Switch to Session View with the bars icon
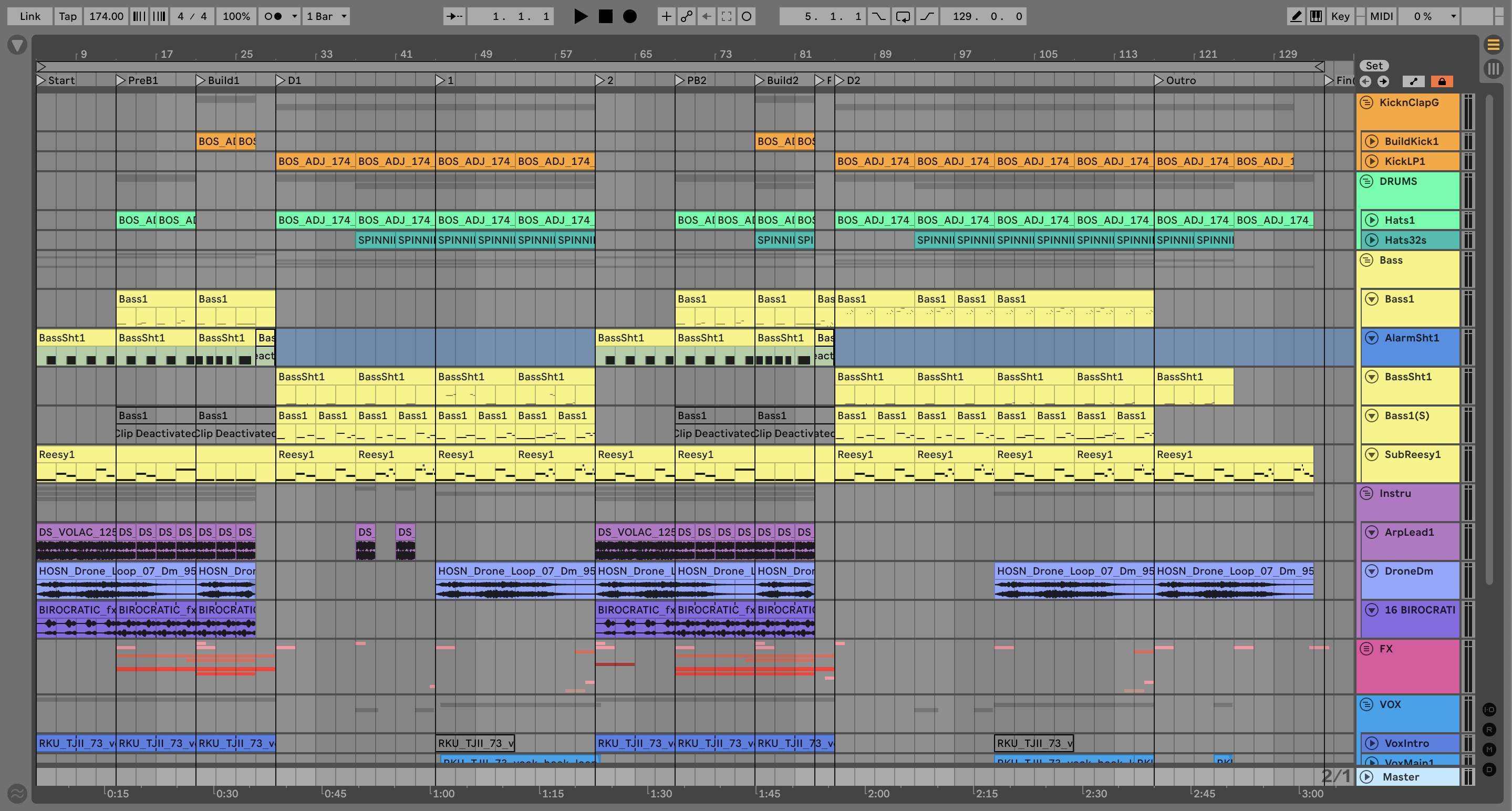 1493,69
